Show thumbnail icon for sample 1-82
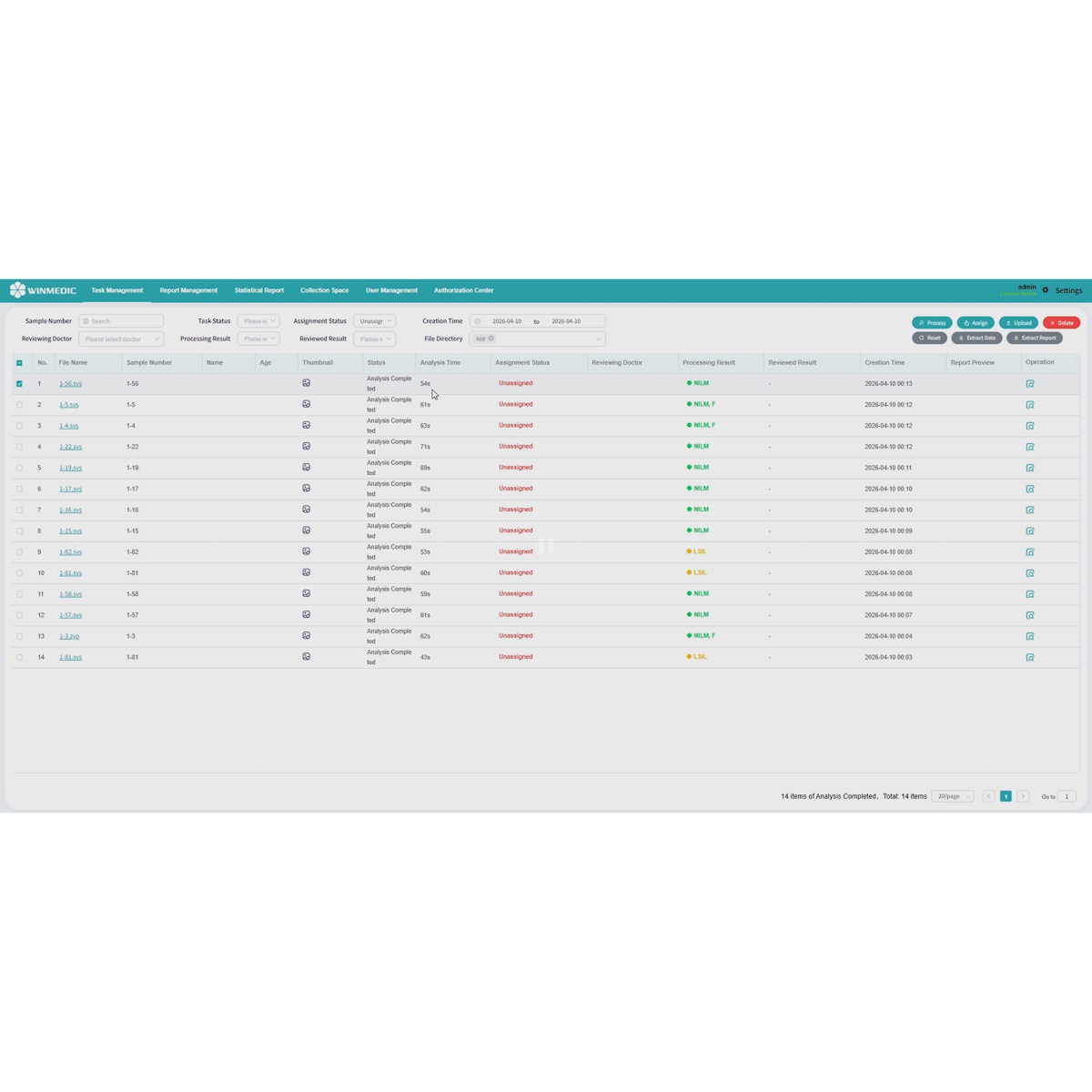The height and width of the screenshot is (1092, 1092). point(307,551)
